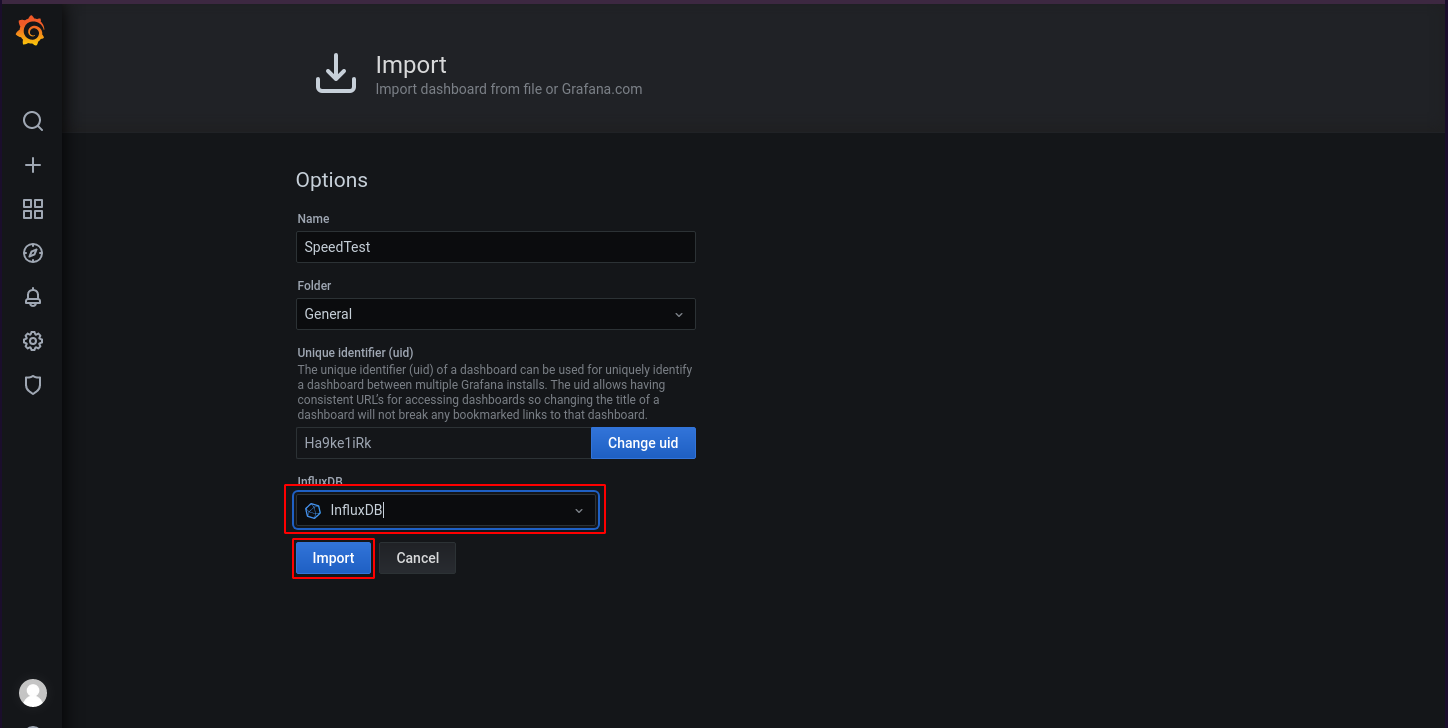The width and height of the screenshot is (1448, 728).
Task: Open the Grafana home logo
Action: pos(31,32)
